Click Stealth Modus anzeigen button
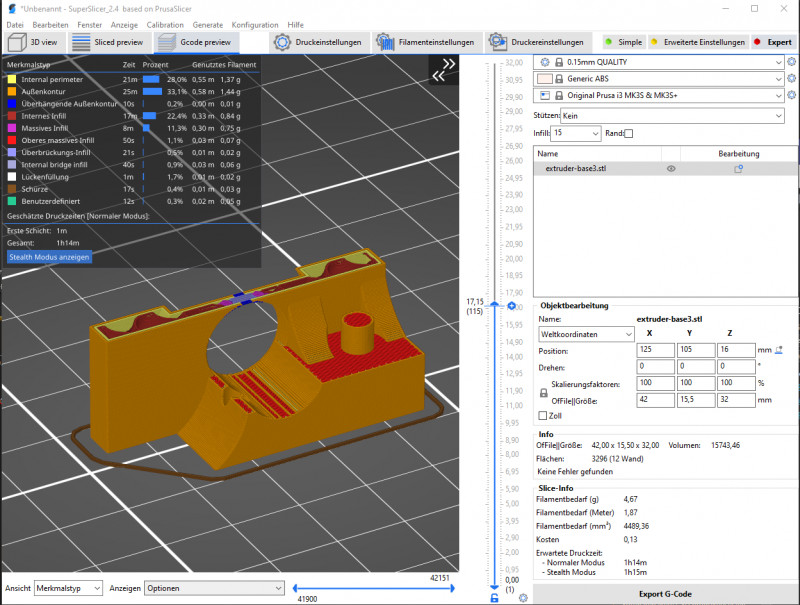Screen dimensions: 800x605 (49, 257)
